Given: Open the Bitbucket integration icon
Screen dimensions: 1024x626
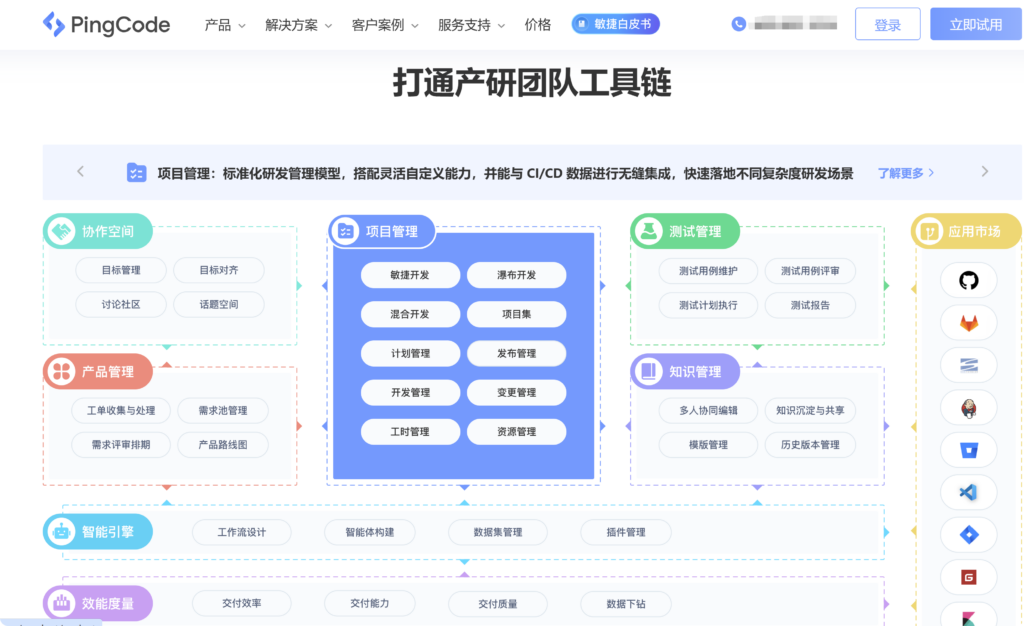Looking at the screenshot, I should tap(967, 450).
